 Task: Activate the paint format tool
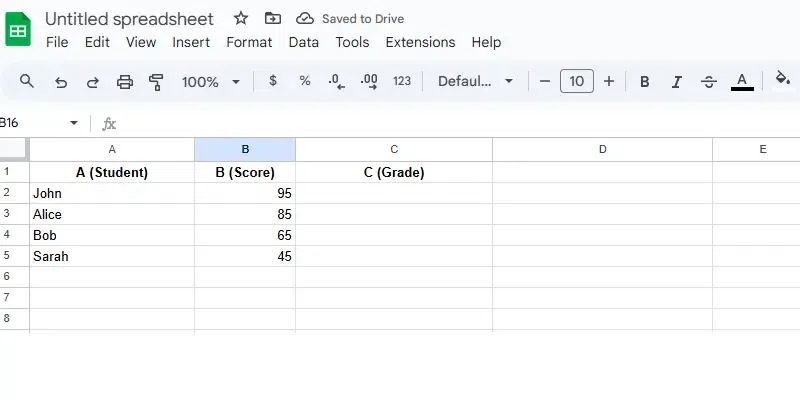(x=156, y=82)
